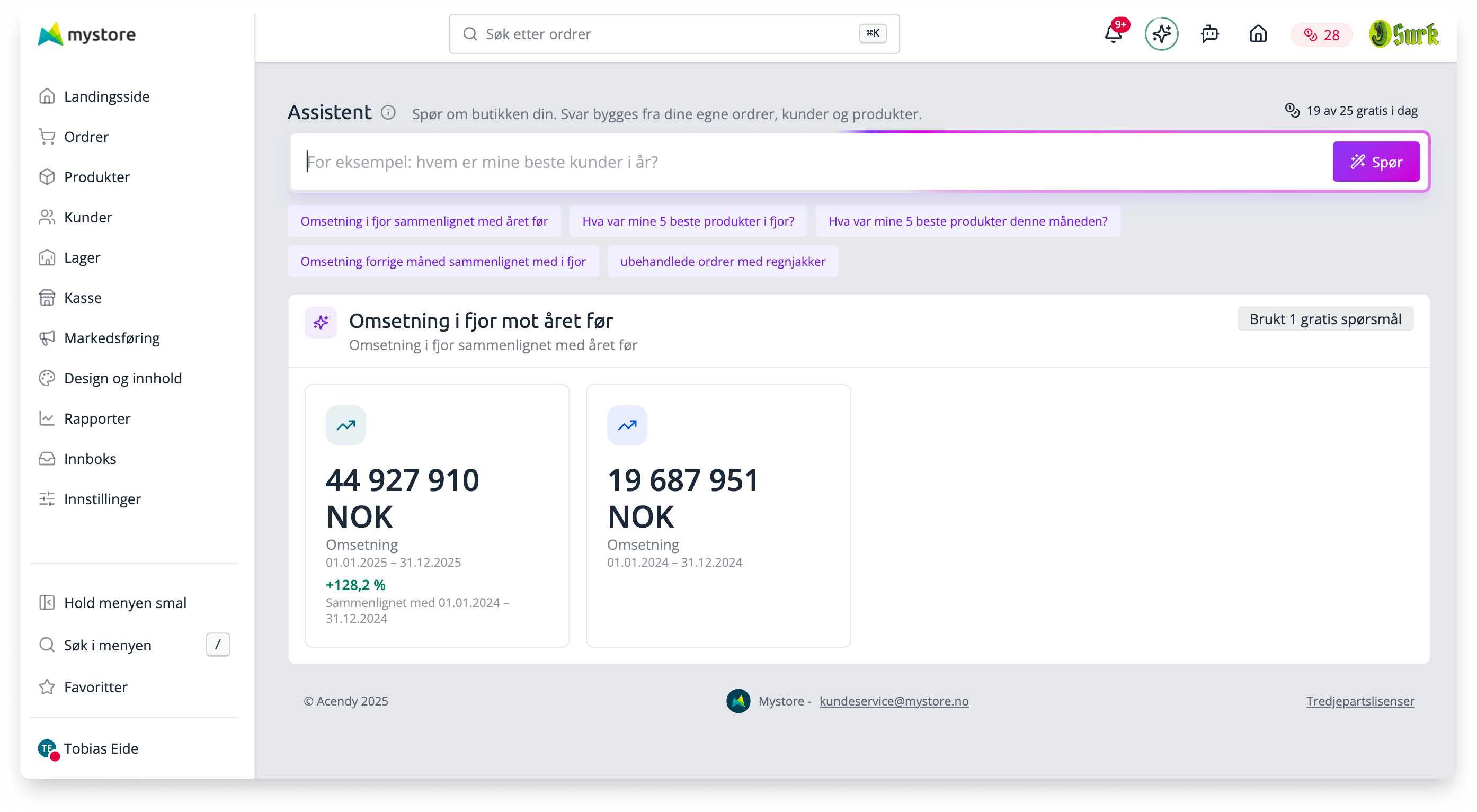Click the AI assistant sparkle icon

(x=1161, y=34)
